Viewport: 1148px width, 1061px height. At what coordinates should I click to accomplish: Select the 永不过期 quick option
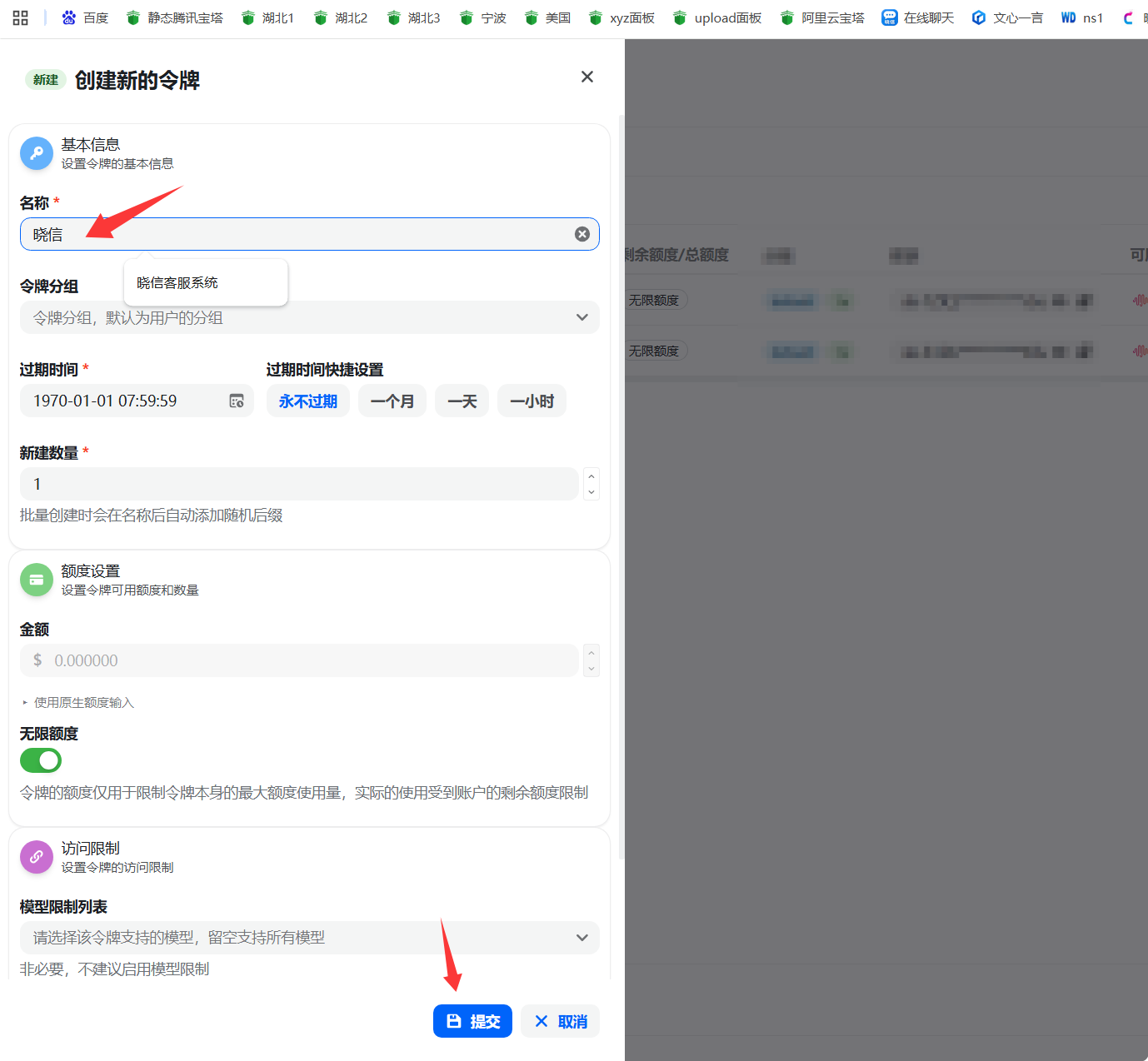tap(308, 401)
